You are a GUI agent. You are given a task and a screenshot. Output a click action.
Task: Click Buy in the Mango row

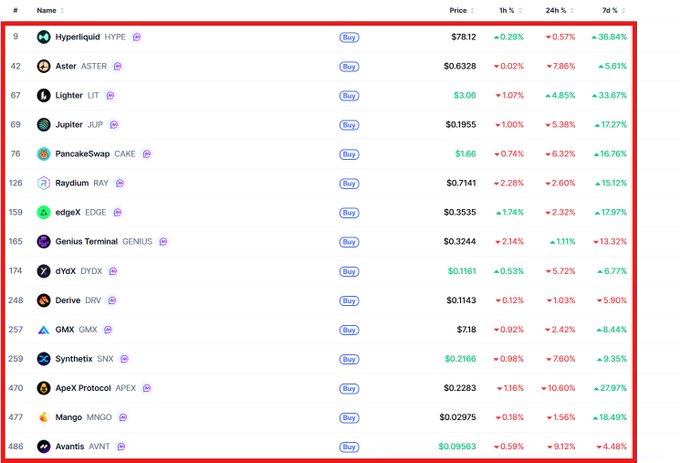tap(349, 418)
